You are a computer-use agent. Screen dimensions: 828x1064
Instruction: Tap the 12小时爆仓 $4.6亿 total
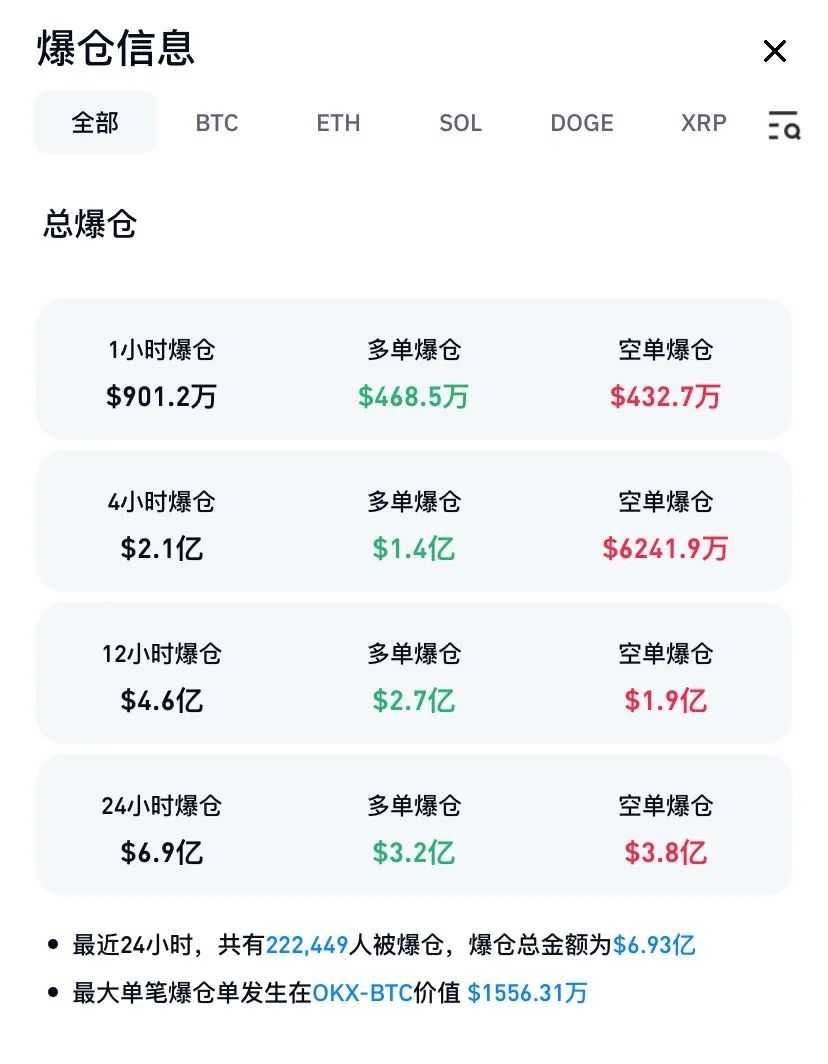click(x=162, y=700)
